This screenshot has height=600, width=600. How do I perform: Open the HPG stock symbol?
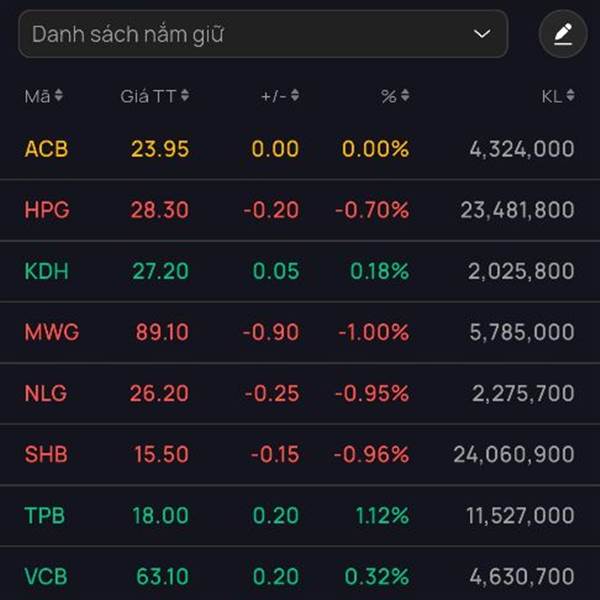click(47, 210)
